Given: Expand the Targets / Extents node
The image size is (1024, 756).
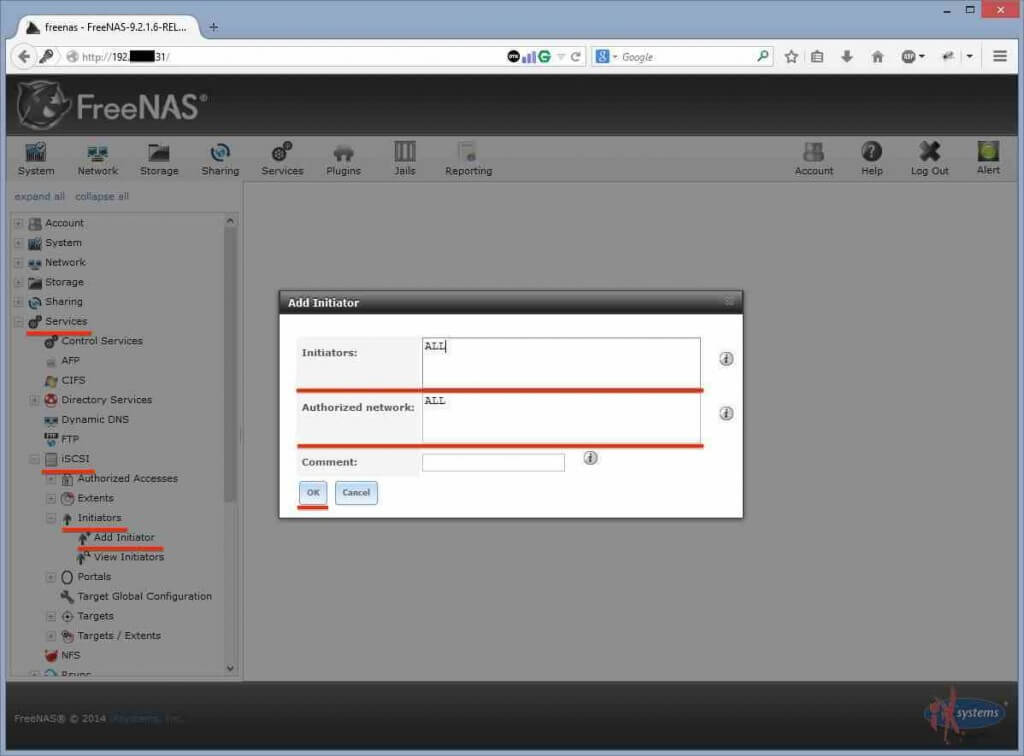Looking at the screenshot, I should 51,636.
